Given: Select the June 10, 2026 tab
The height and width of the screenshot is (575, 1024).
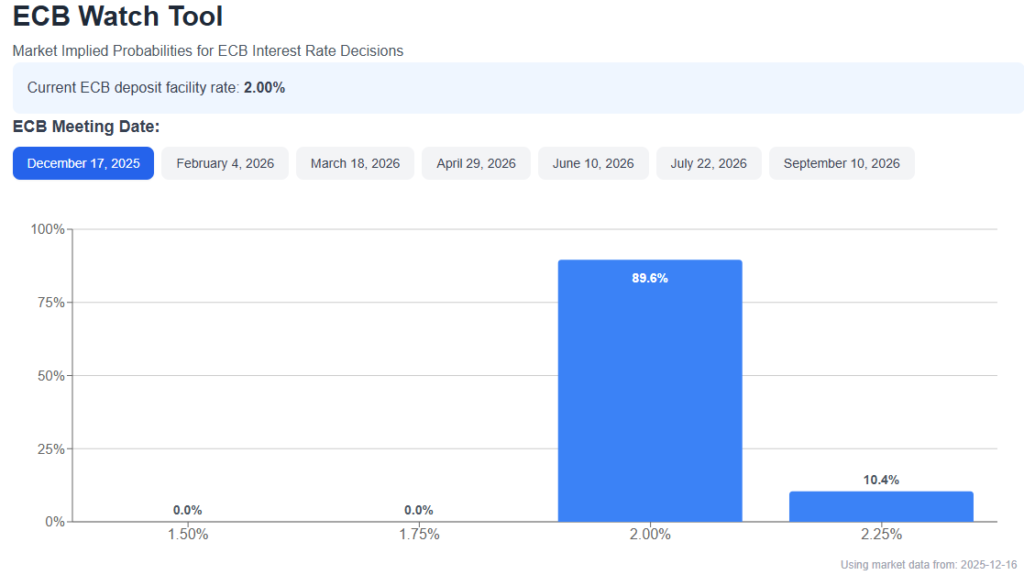Looking at the screenshot, I should [593, 163].
